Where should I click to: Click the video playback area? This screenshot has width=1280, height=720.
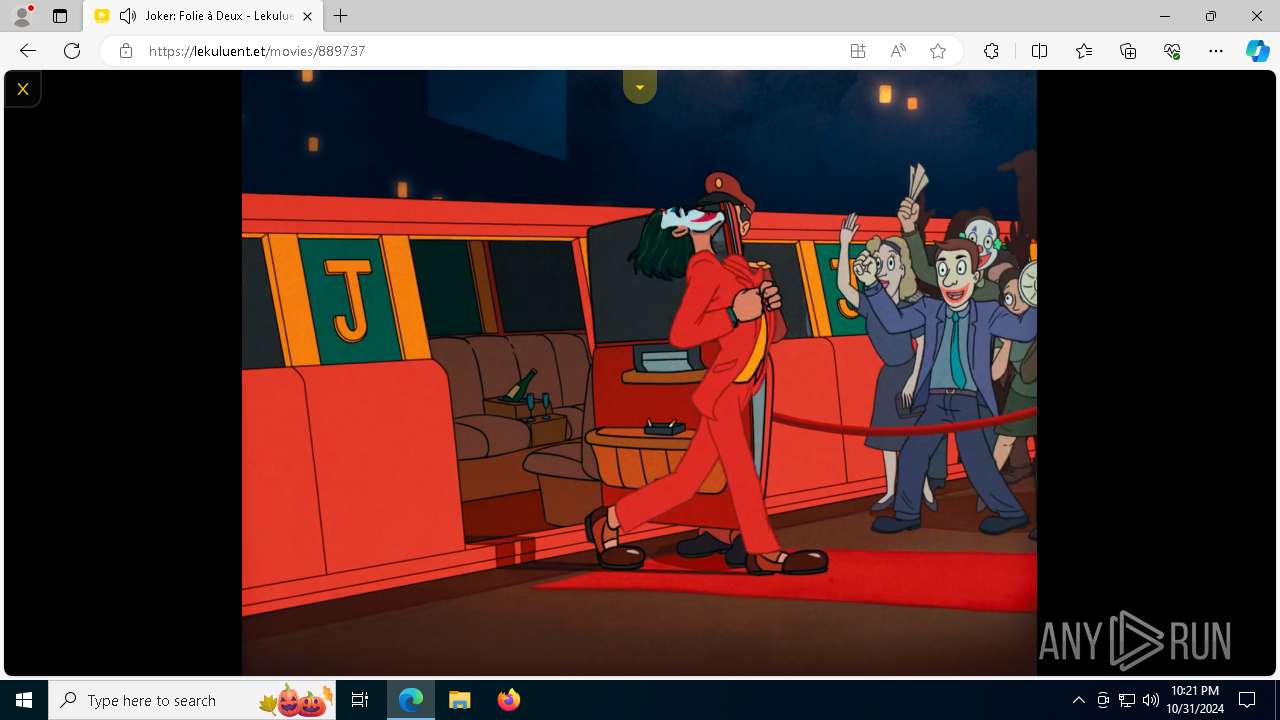(639, 373)
